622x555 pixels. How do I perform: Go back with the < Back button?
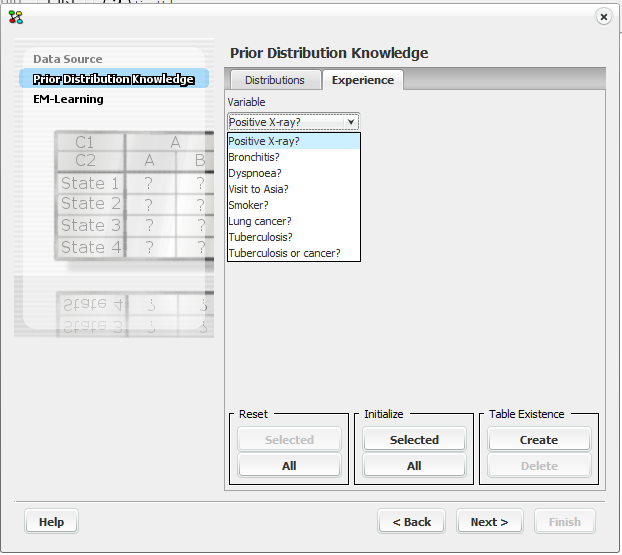click(411, 522)
